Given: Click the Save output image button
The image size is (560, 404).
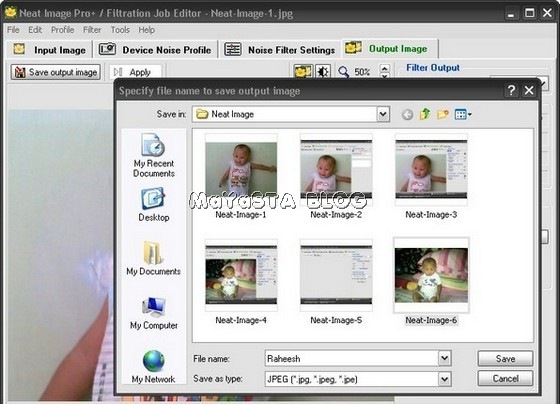Looking at the screenshot, I should click(55, 72).
